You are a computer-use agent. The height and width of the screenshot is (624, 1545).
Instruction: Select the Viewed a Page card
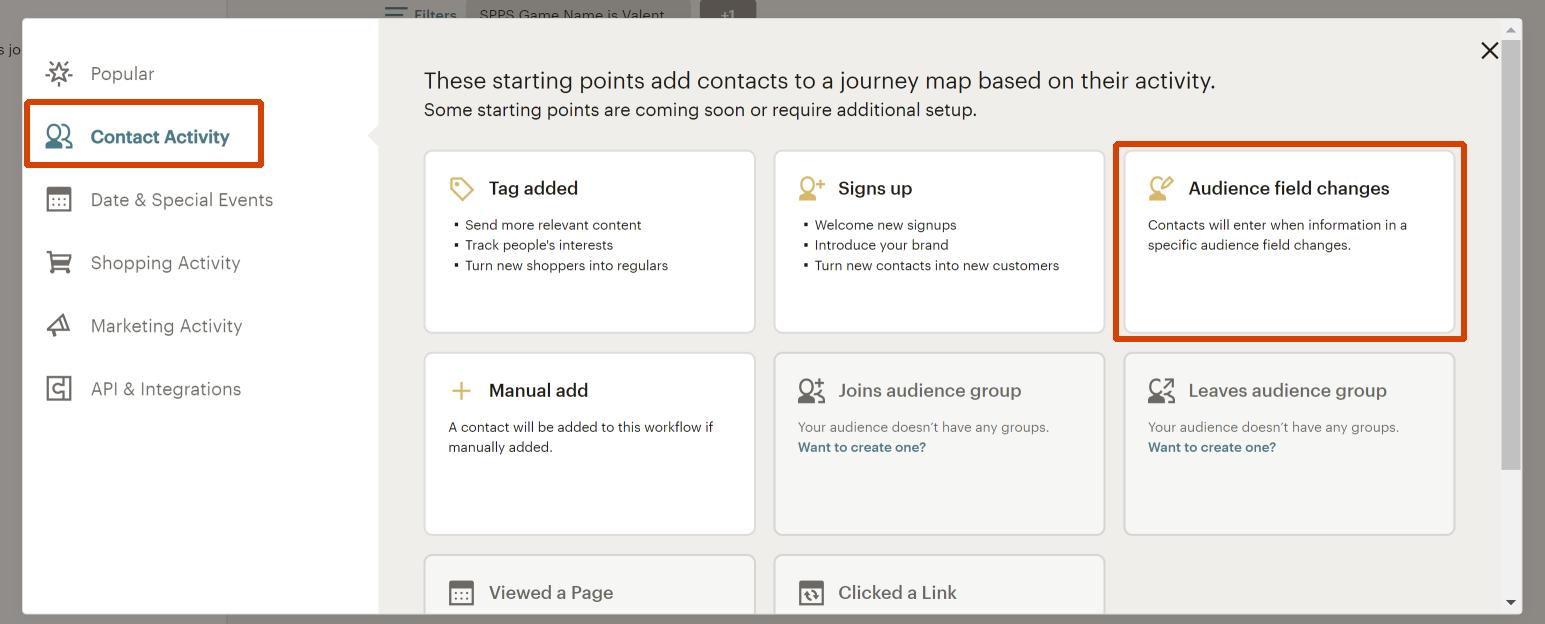click(589, 590)
